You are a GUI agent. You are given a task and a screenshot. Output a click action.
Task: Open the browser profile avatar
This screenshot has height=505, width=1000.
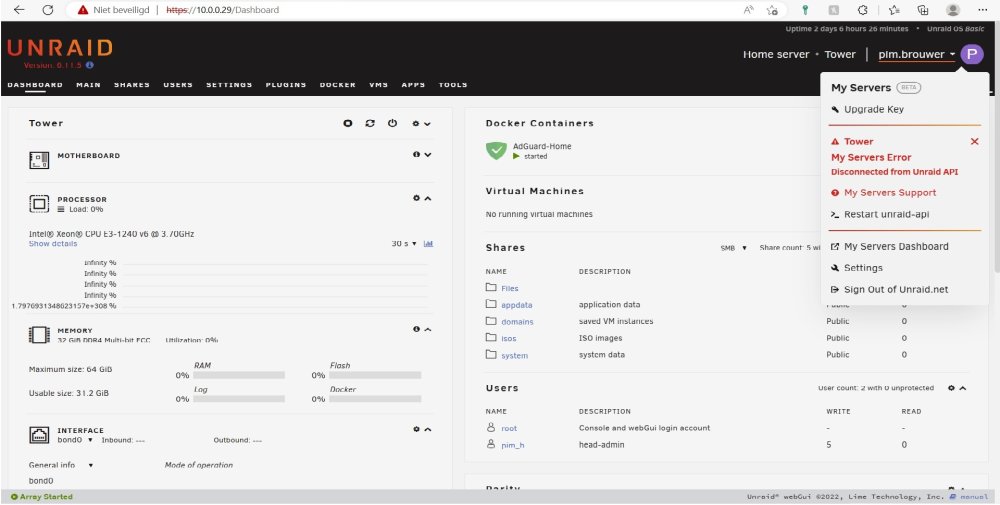[953, 10]
